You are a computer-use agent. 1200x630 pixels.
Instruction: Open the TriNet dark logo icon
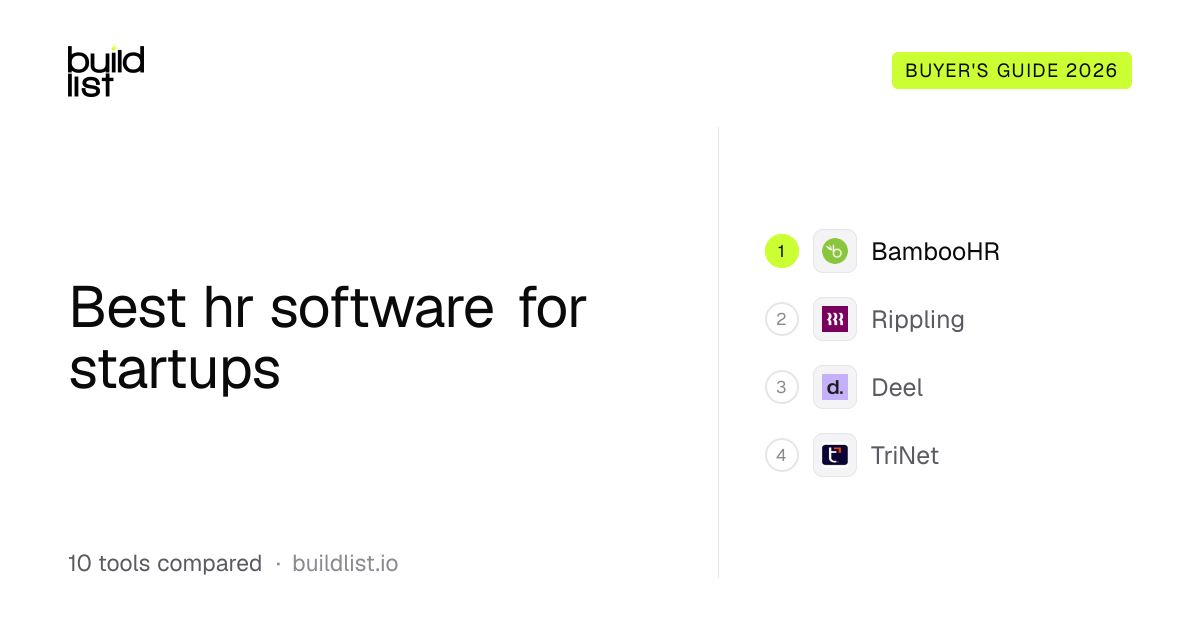click(x=835, y=455)
